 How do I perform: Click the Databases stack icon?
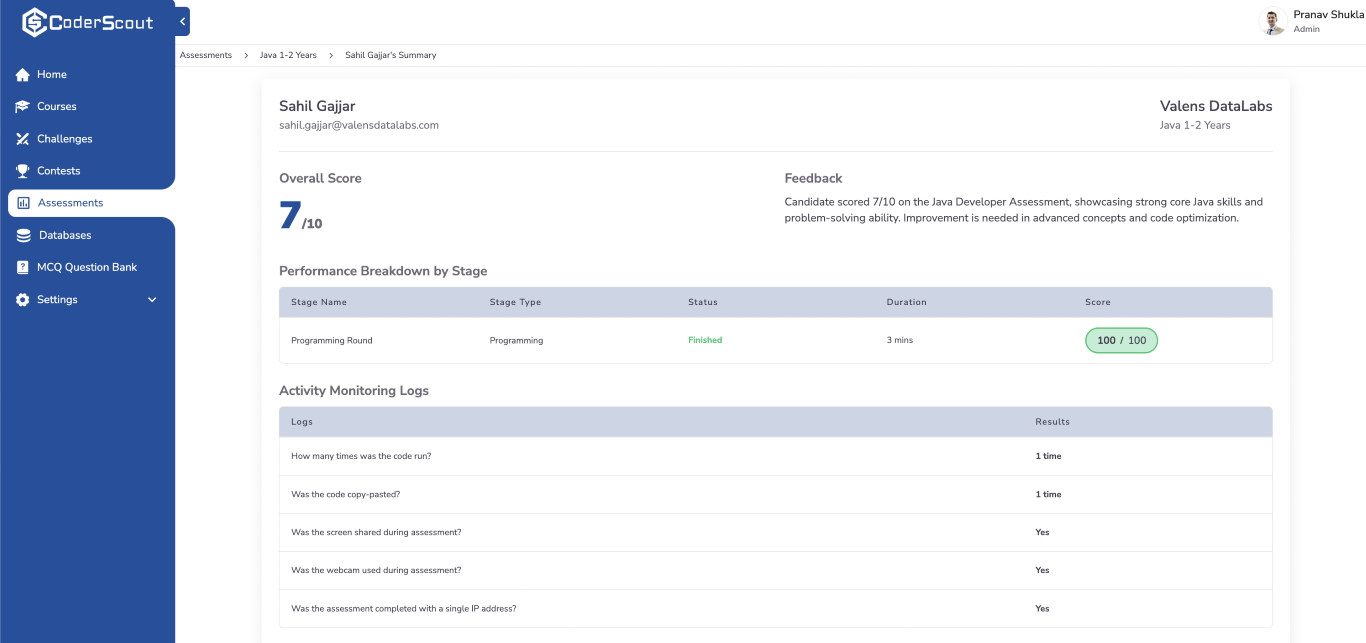click(23, 236)
